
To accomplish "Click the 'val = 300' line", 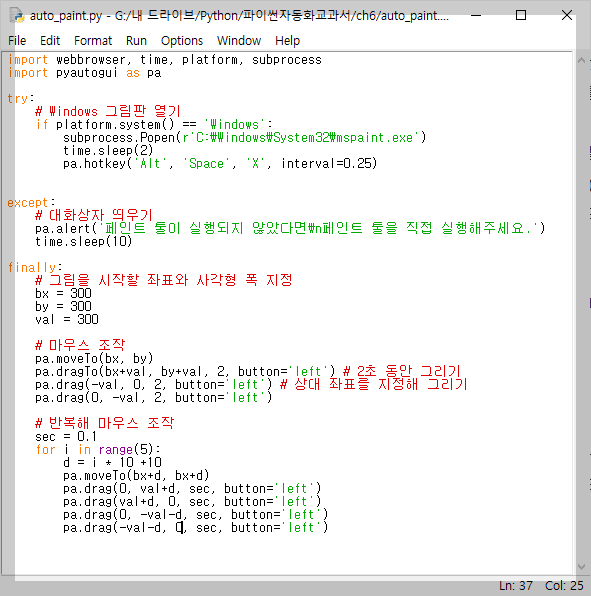I will coord(67,319).
